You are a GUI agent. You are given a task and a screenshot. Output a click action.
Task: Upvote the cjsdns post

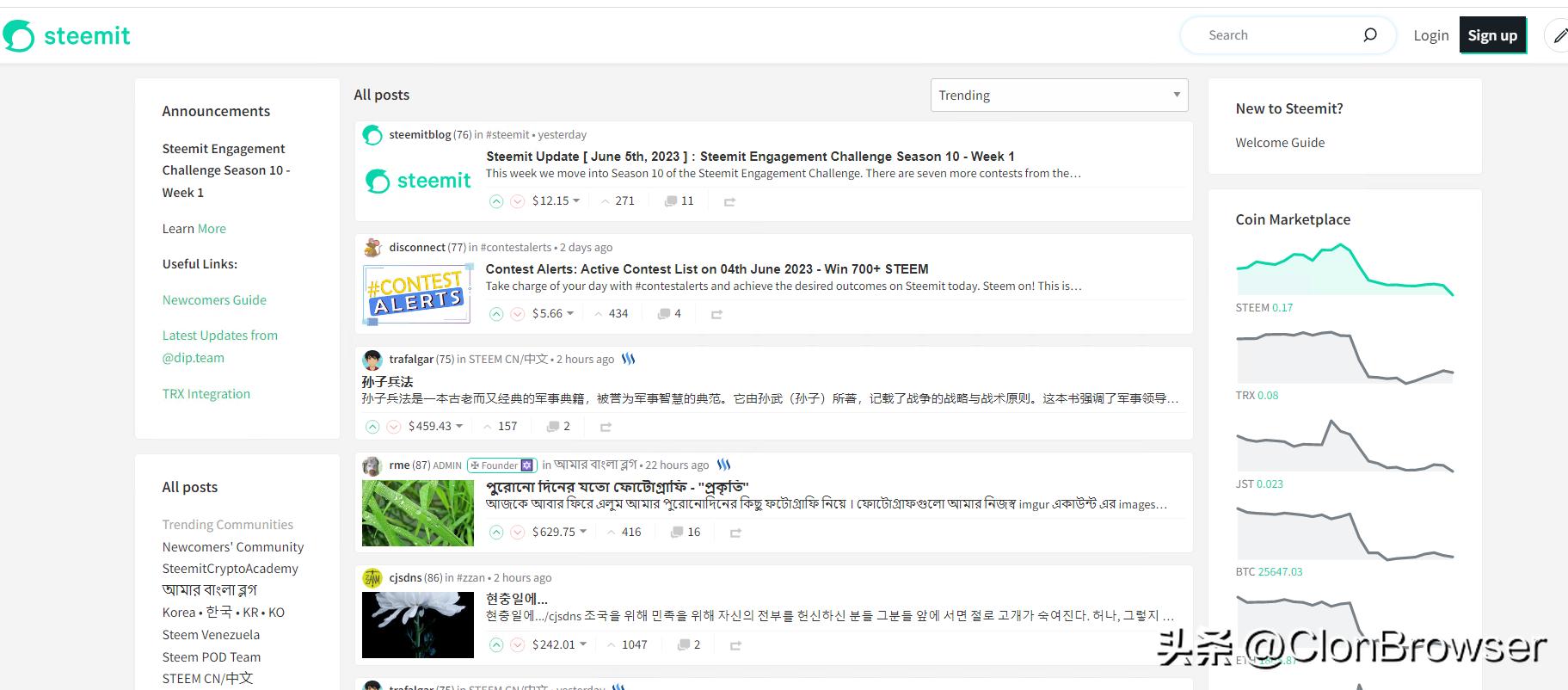pyautogui.click(x=496, y=645)
